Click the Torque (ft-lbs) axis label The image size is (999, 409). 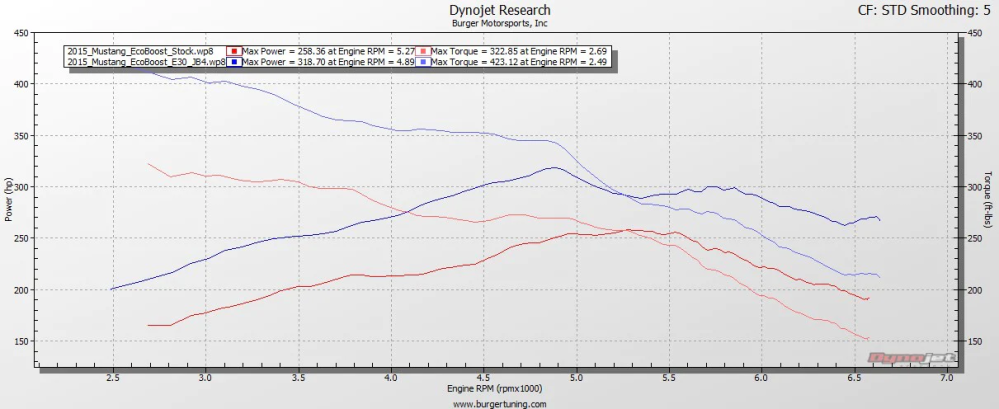988,200
